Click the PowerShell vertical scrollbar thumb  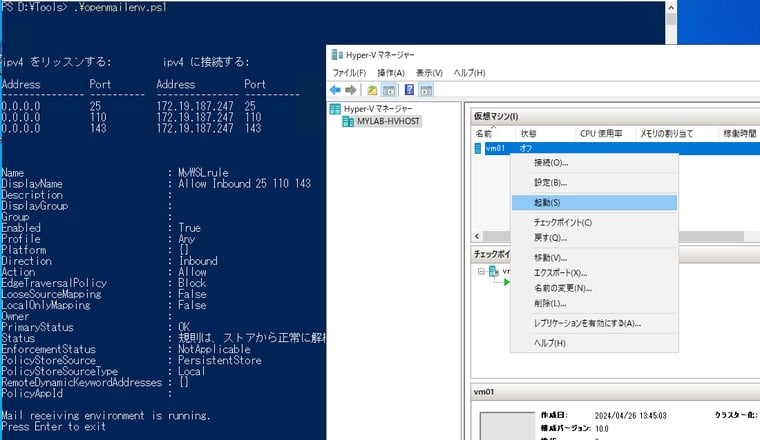671,19
